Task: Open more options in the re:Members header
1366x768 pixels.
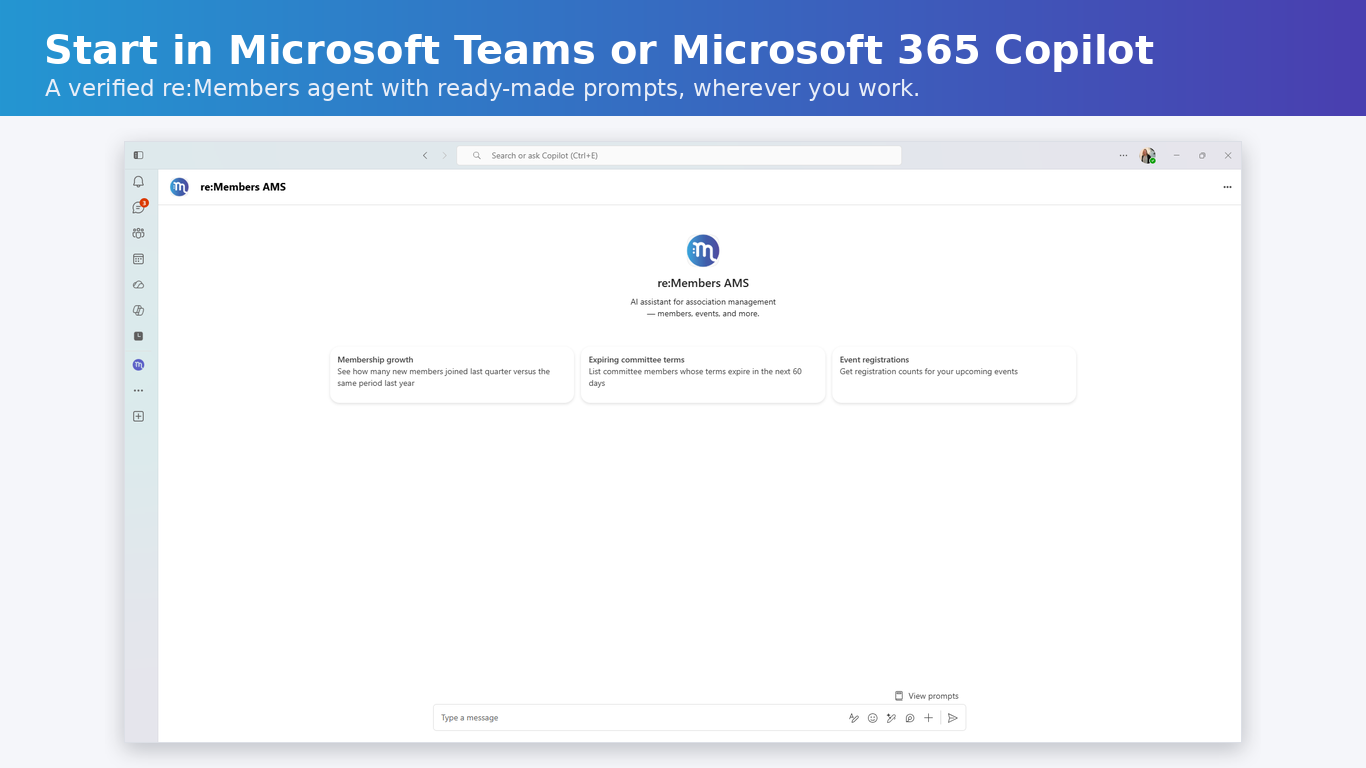Action: (x=1227, y=187)
